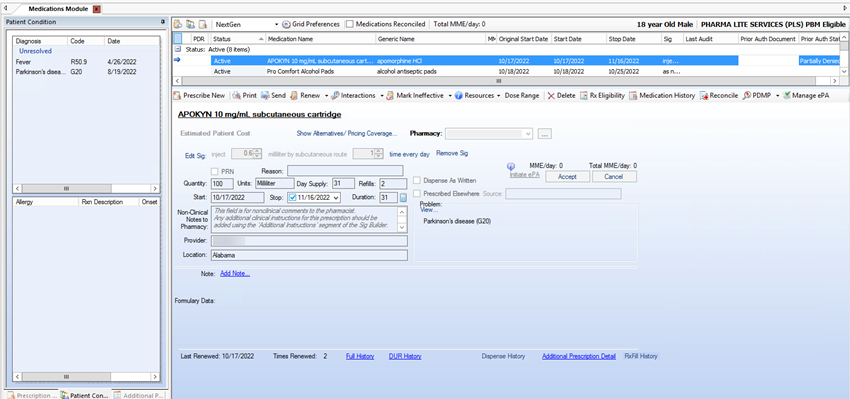Open the NextGen grid view dropdown

coord(276,24)
